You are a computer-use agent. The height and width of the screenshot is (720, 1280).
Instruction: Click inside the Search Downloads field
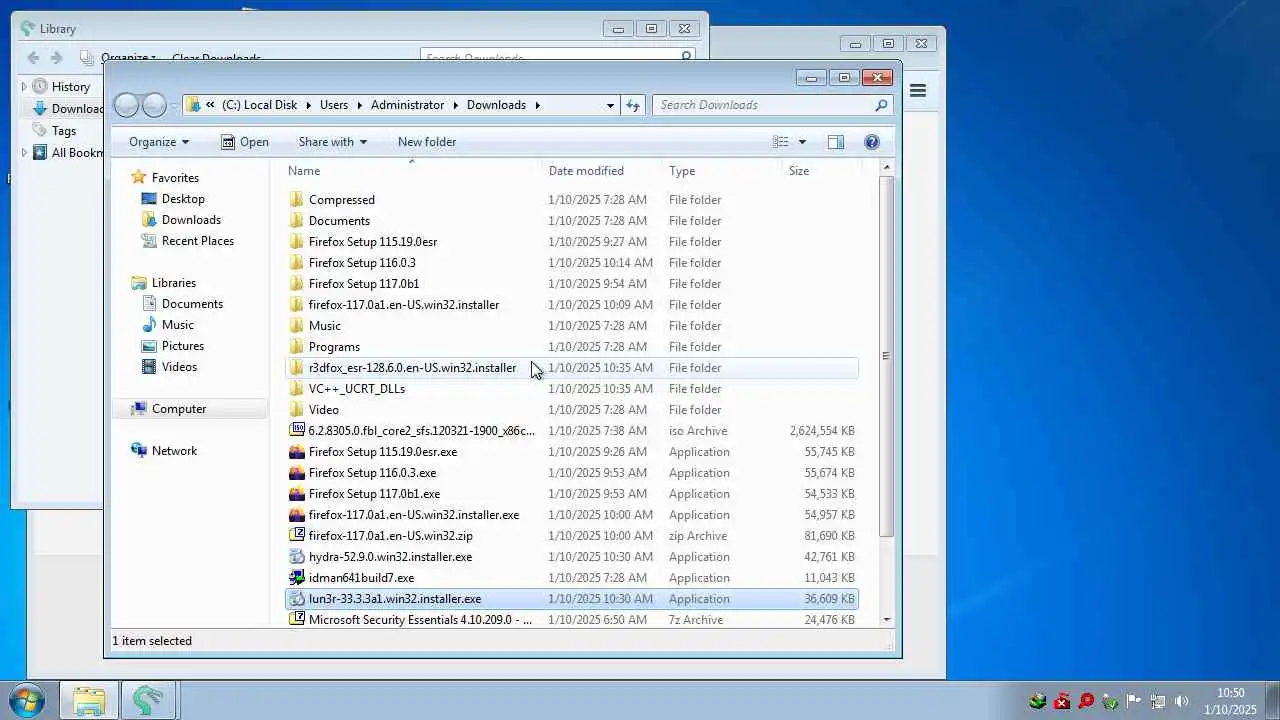coord(765,105)
